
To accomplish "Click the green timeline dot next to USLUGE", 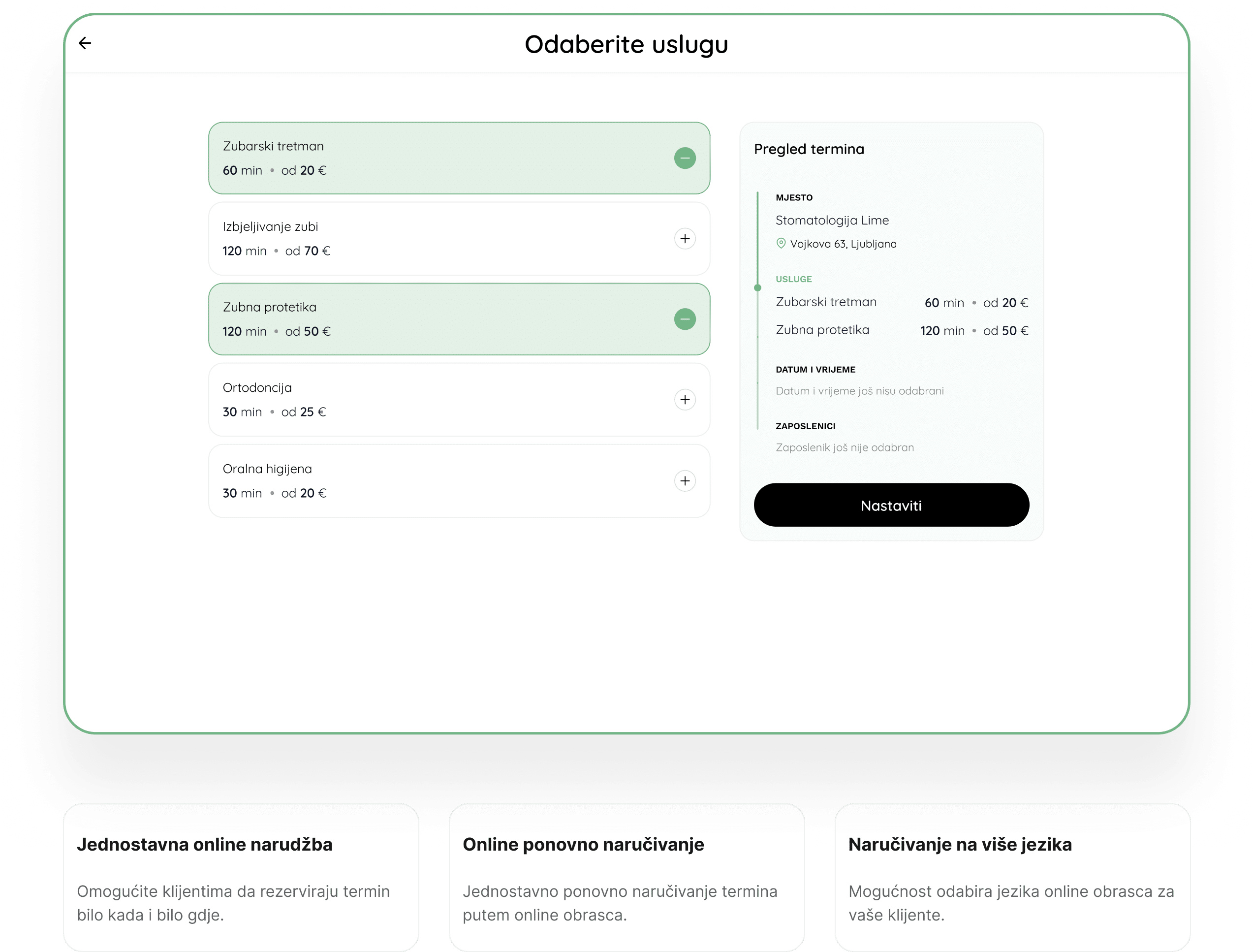I will point(758,287).
